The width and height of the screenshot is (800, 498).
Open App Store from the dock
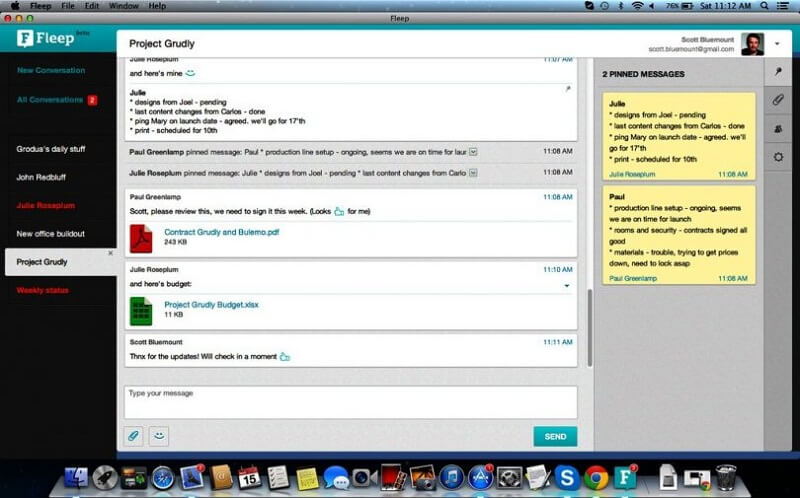[480, 478]
